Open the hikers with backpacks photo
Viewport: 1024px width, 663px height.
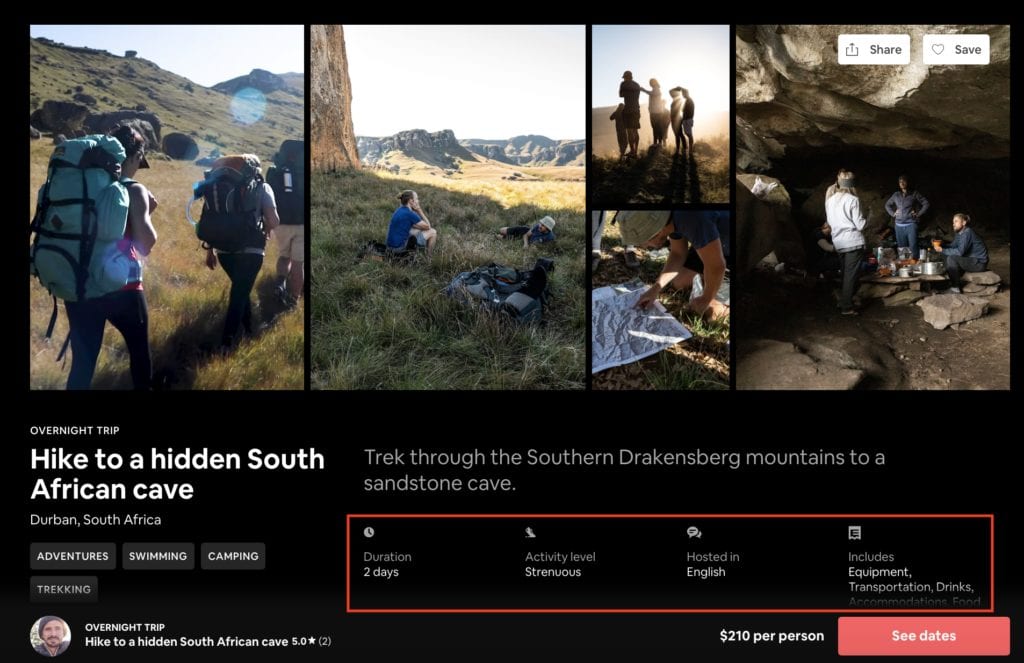[x=167, y=207]
